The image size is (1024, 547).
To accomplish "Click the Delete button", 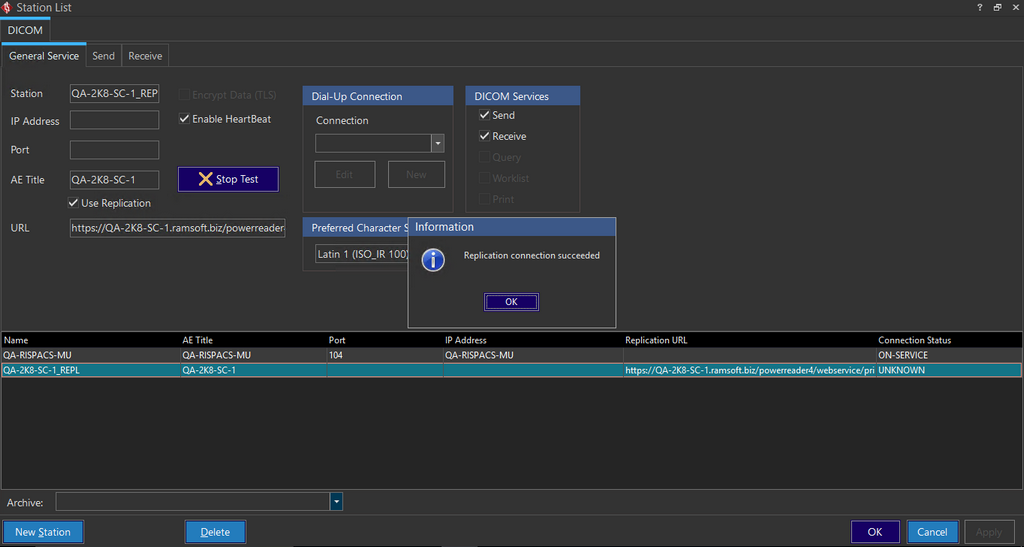I will pyautogui.click(x=215, y=532).
